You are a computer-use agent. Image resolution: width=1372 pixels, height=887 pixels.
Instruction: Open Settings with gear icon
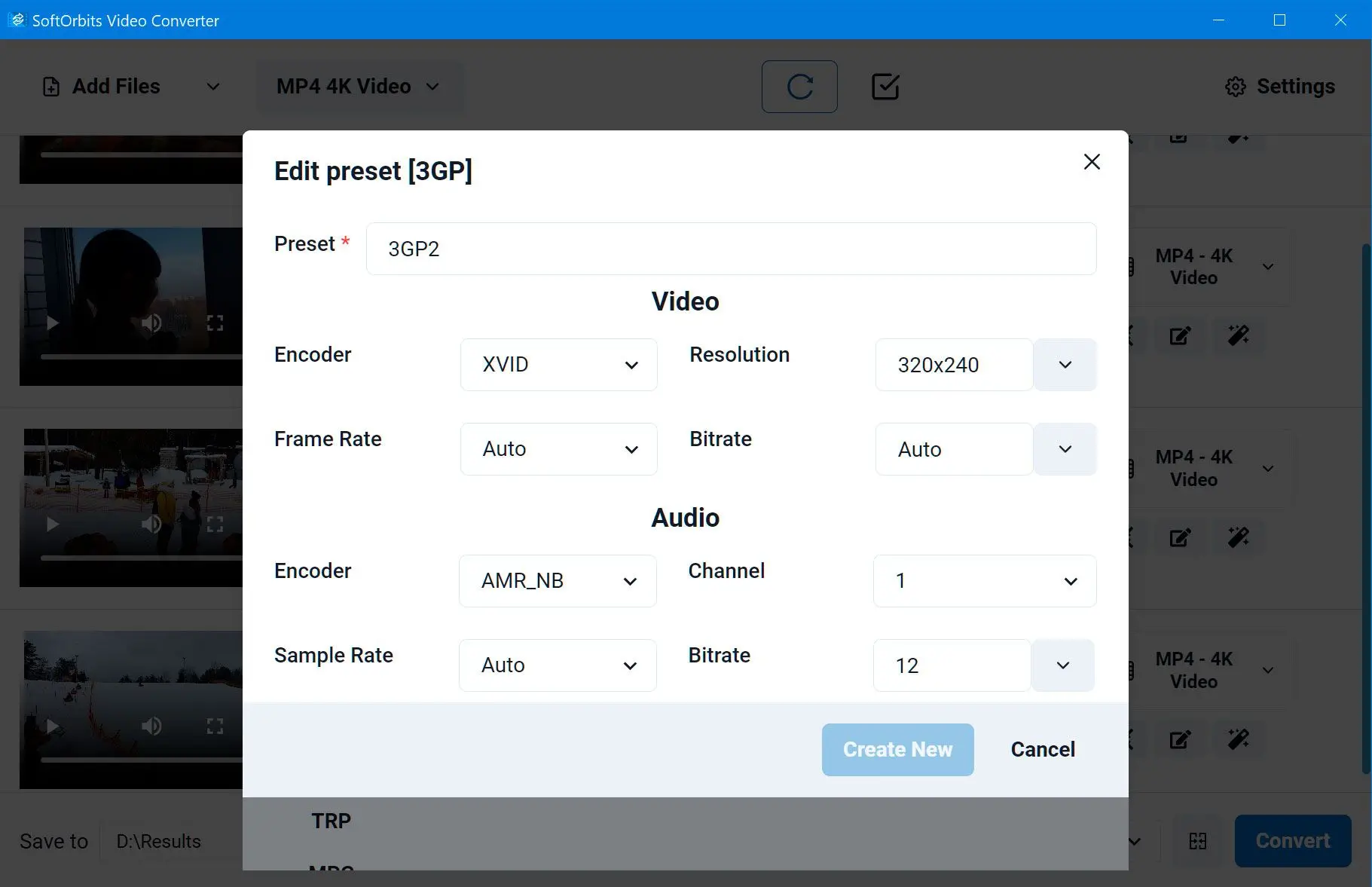coord(1279,87)
